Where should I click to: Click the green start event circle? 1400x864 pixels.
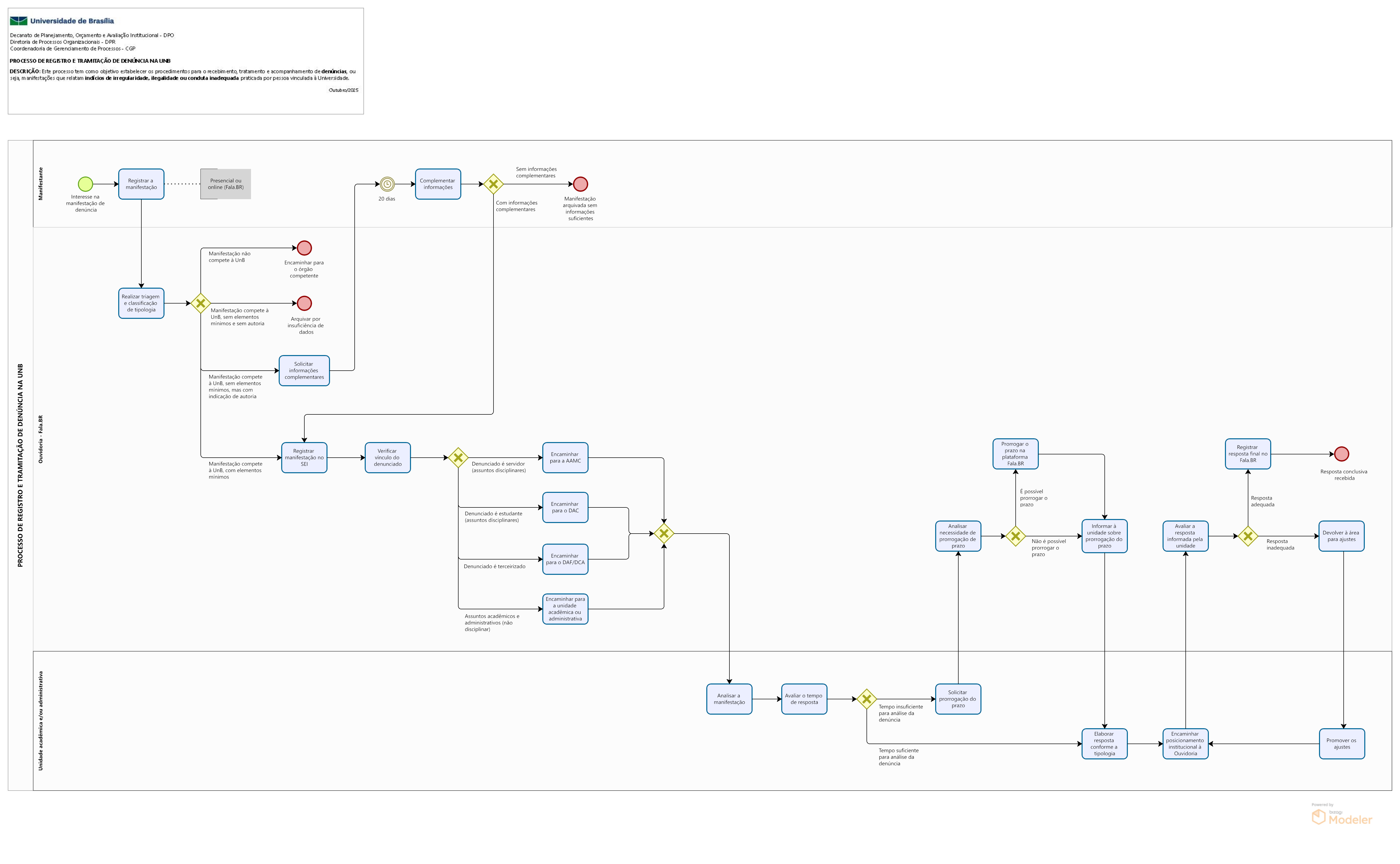coord(86,184)
